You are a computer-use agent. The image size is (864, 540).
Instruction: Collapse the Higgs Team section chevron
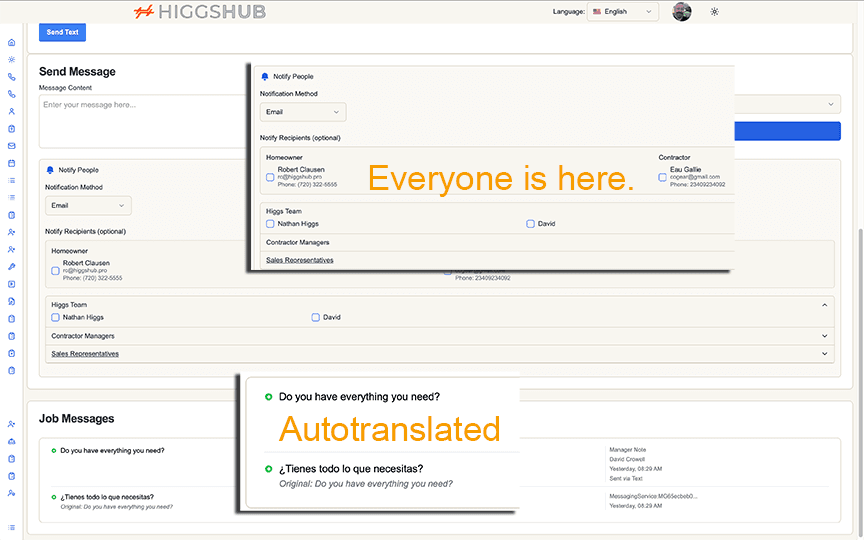pos(825,304)
